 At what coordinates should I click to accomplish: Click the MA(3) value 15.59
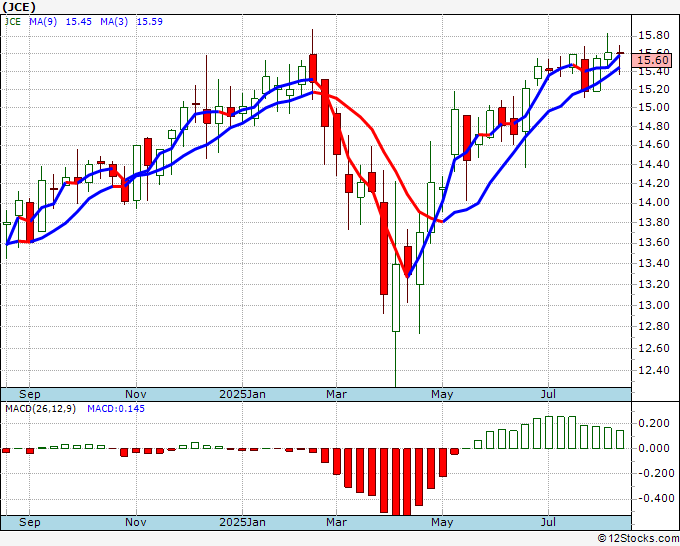click(150, 21)
